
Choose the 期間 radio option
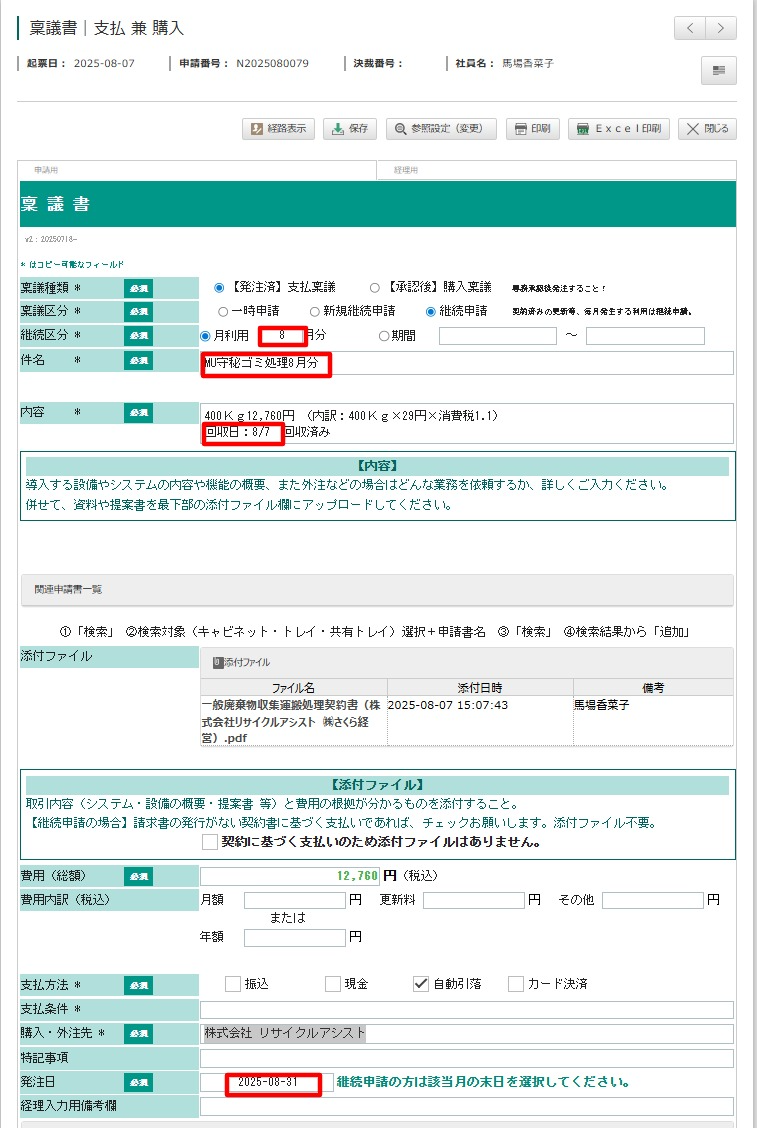(384, 336)
